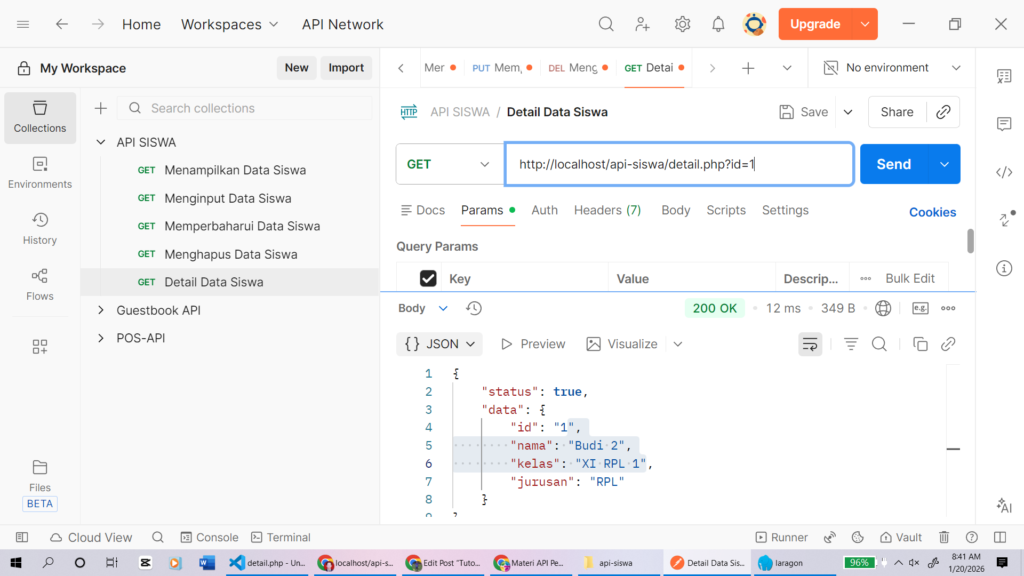Screen dimensions: 1024x576
Task: Open the No environment dropdown
Action: coord(891,68)
